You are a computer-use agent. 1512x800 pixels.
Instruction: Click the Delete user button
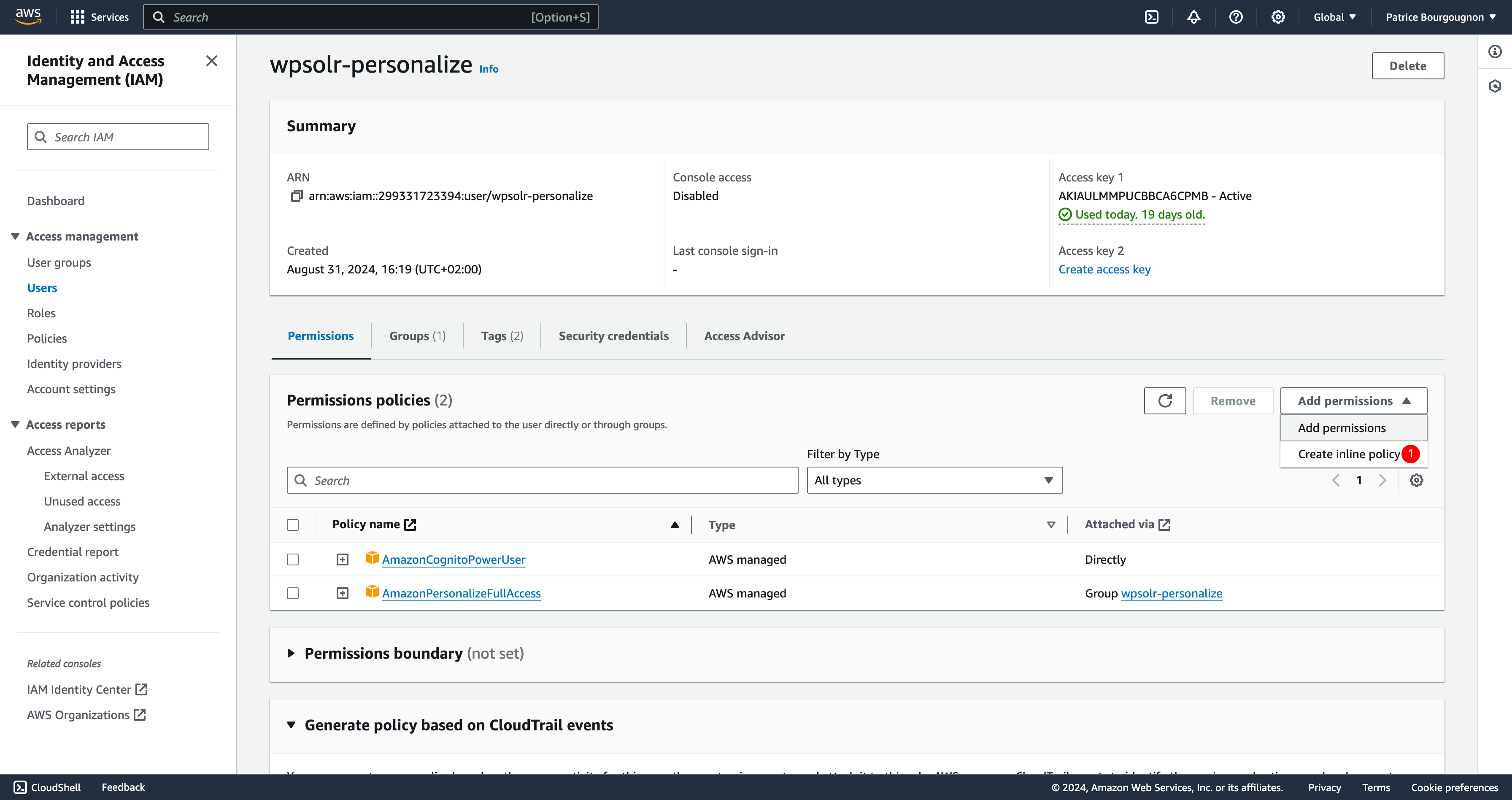pos(1407,66)
